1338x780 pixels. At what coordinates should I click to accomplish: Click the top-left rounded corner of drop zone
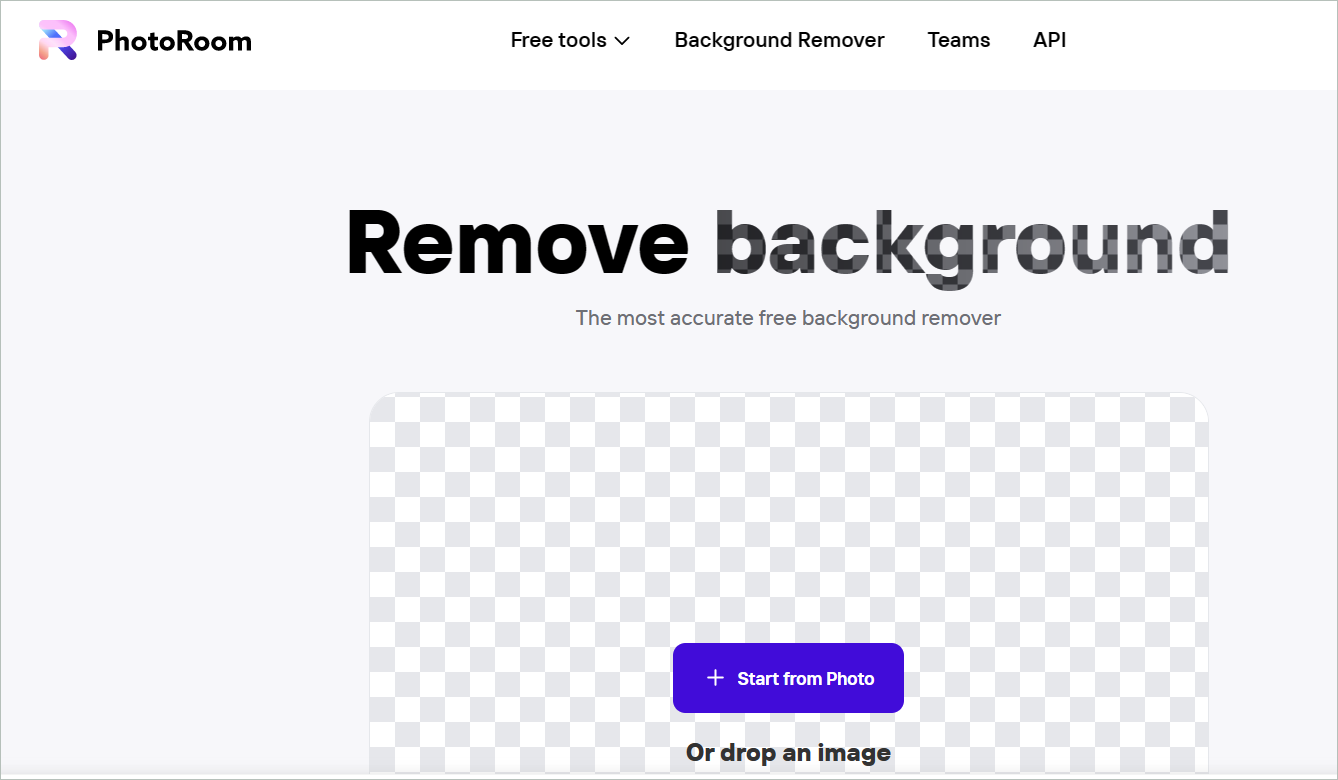click(x=382, y=405)
